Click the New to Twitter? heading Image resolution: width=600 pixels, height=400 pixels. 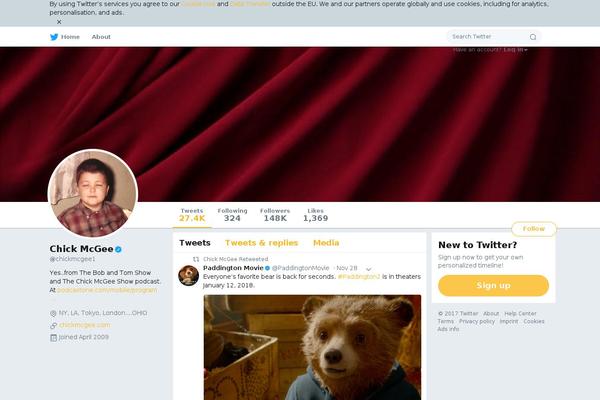(x=478, y=245)
